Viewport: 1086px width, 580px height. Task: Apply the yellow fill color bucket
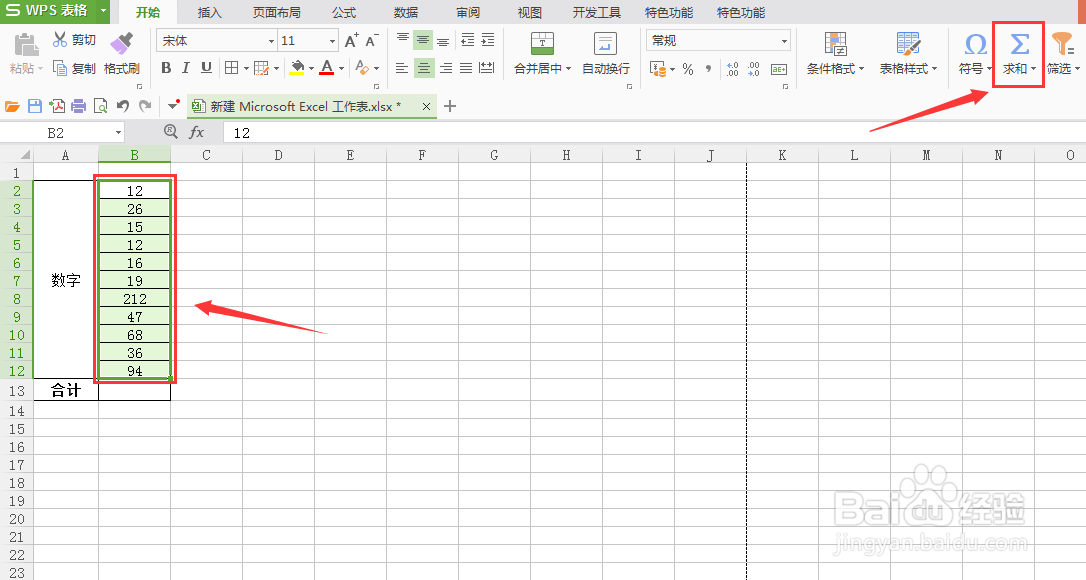[297, 68]
